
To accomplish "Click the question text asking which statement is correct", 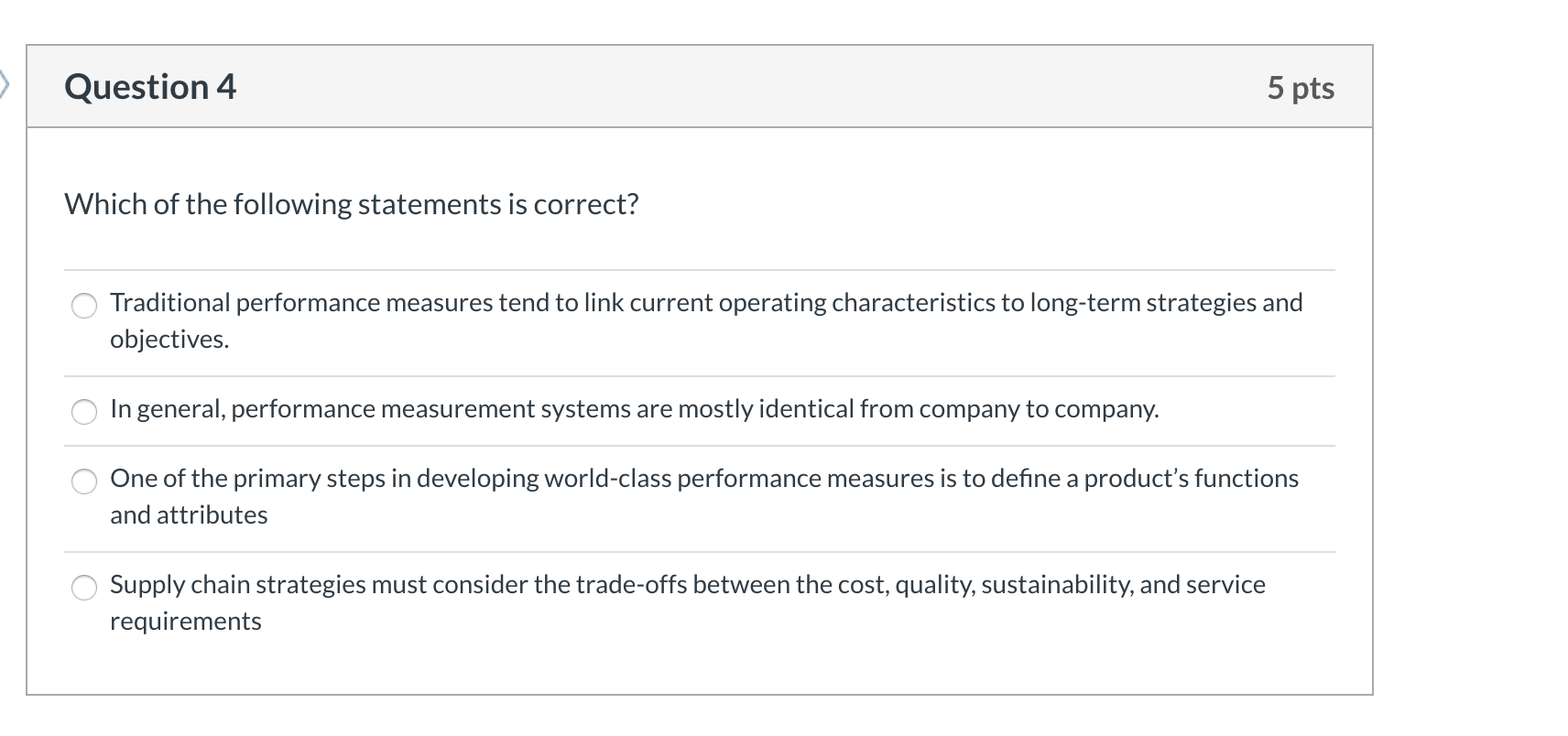I will point(351,204).
